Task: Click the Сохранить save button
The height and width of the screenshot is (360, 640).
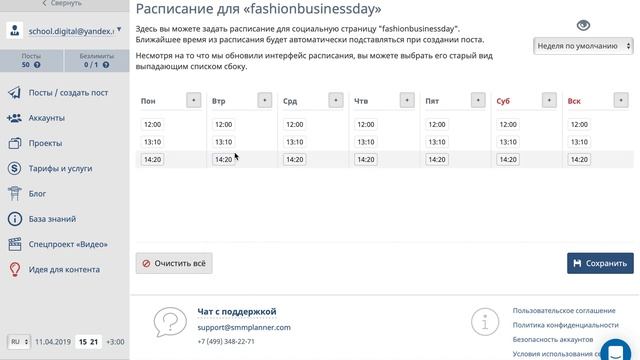Action: (600, 263)
